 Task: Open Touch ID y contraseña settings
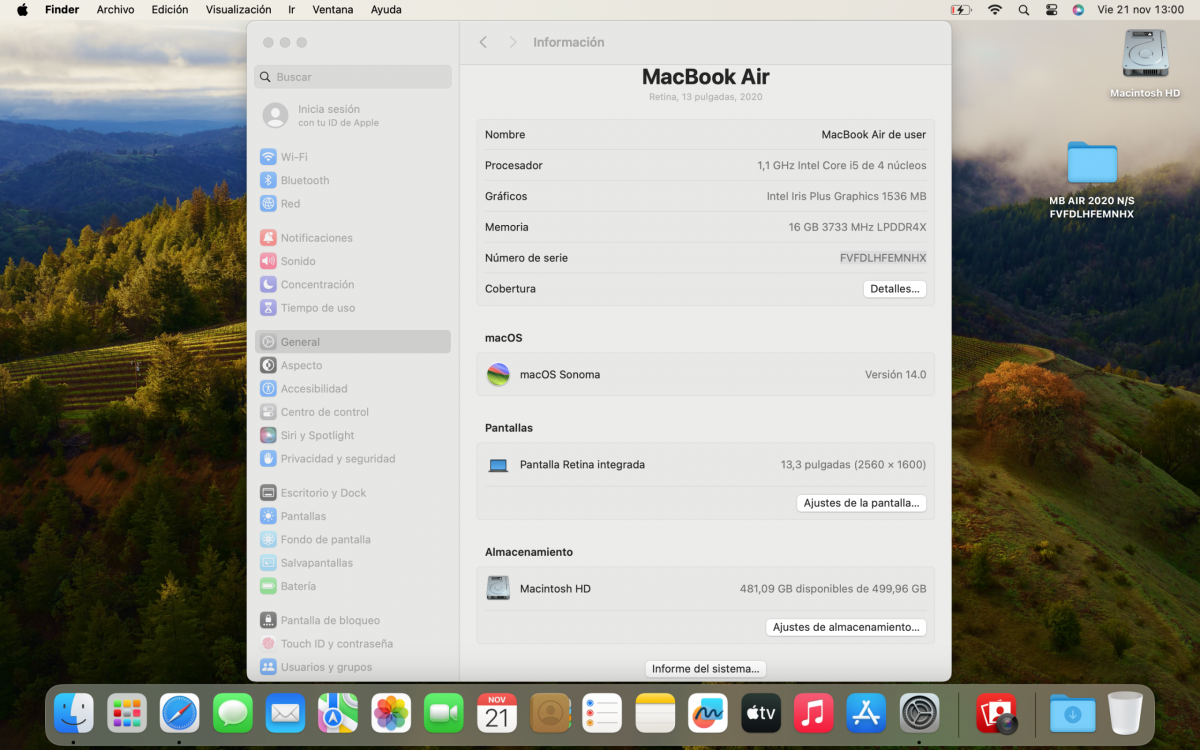click(x=336, y=644)
